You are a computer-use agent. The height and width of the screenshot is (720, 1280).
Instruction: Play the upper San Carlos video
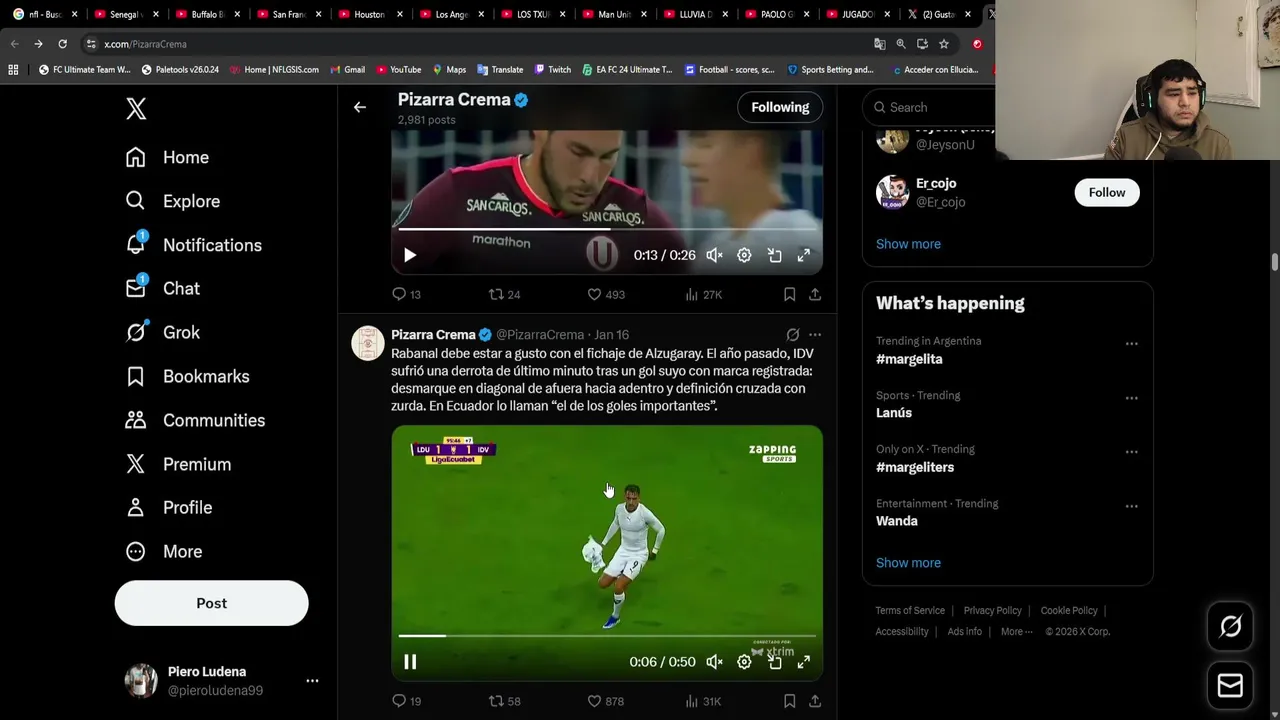[x=410, y=255]
